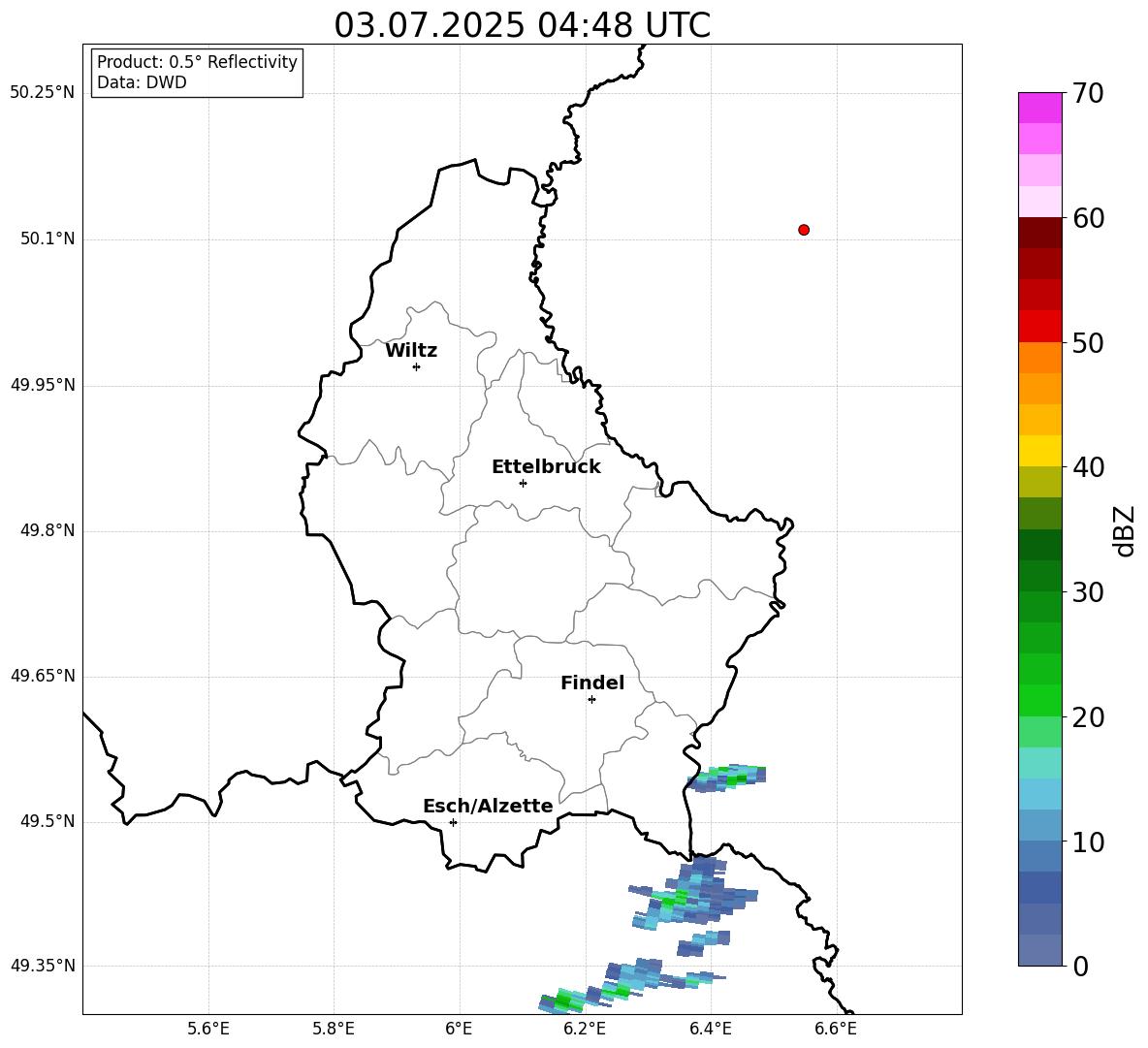Image resolution: width=1148 pixels, height=1048 pixels.
Task: Click the Esch/Alzette city label
Action: 488,807
